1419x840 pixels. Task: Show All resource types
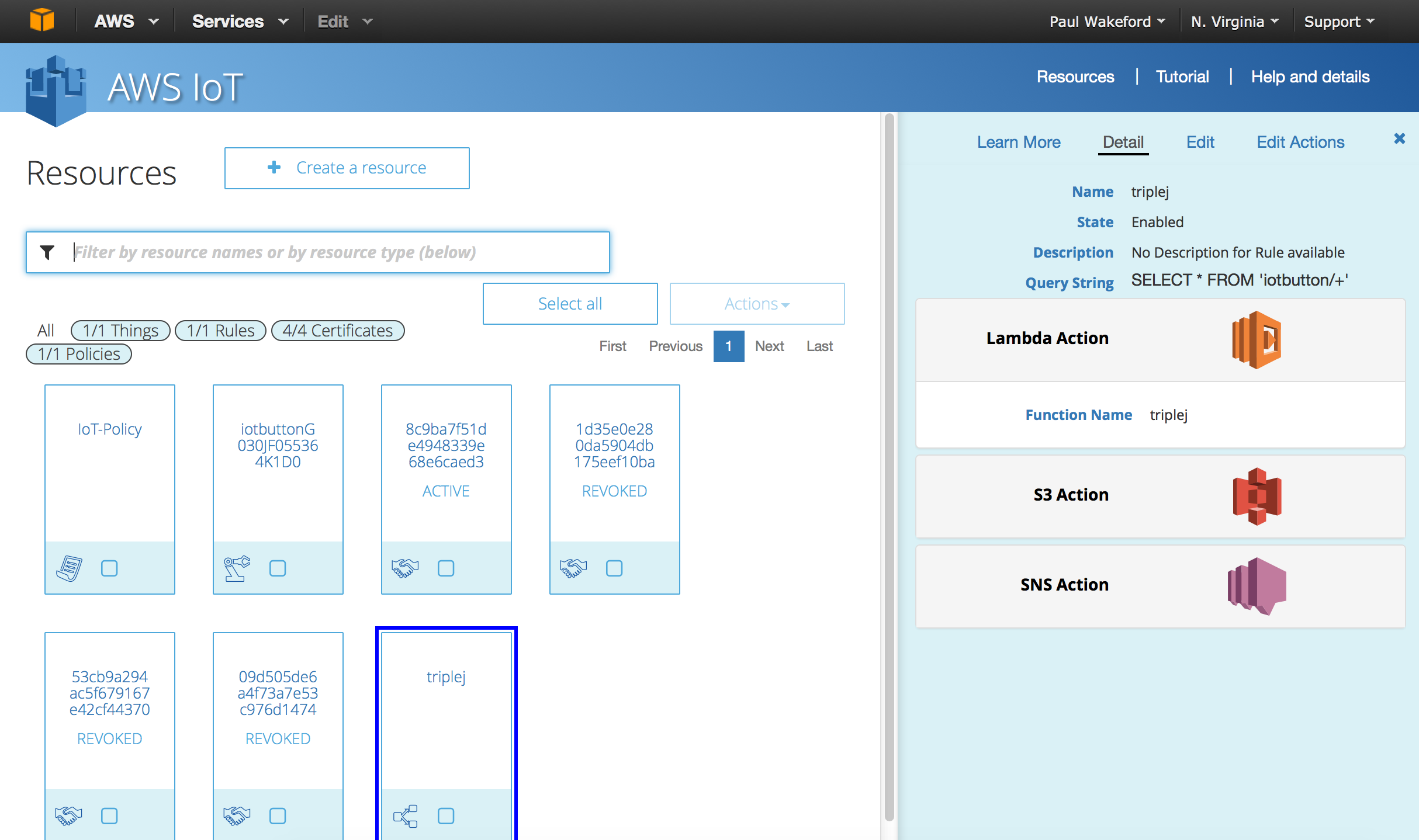(46, 331)
